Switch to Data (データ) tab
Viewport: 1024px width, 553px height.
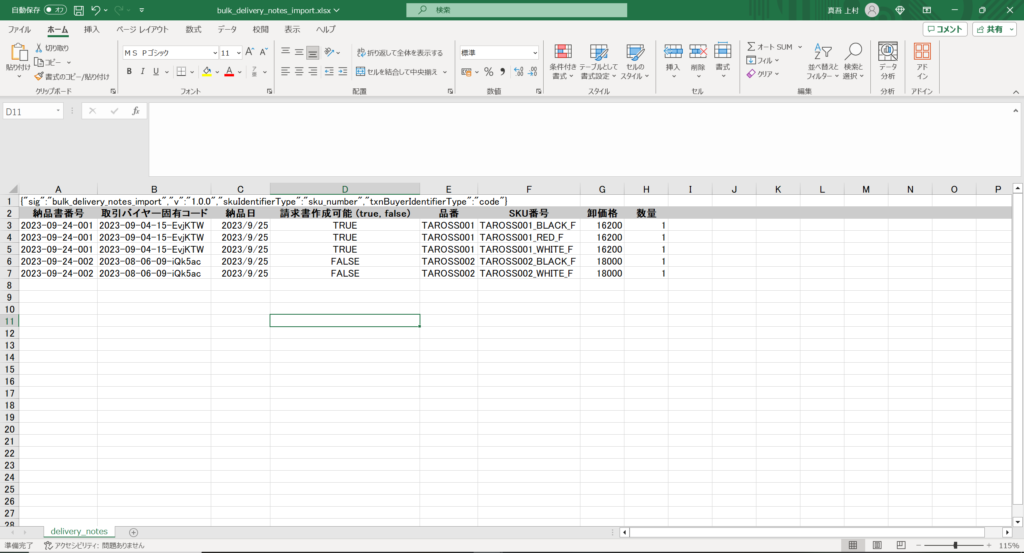pos(227,29)
